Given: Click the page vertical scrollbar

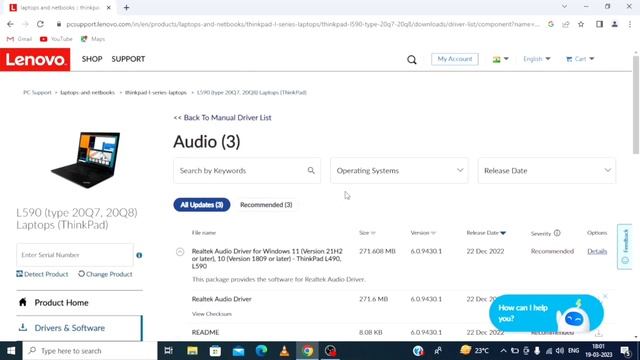Looking at the screenshot, I should 636,105.
